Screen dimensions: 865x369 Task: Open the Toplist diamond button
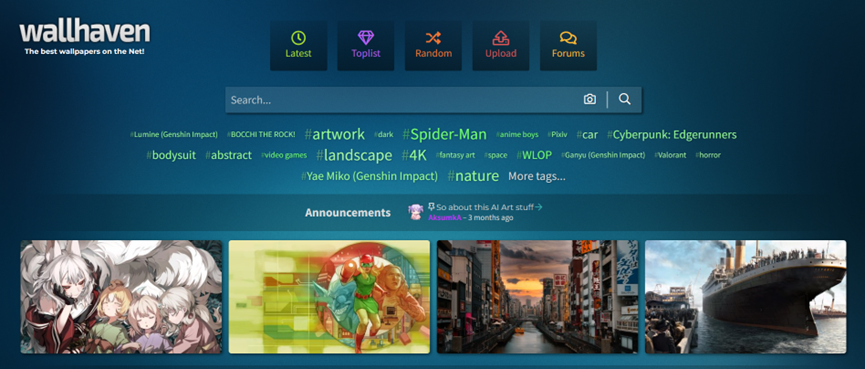(x=366, y=46)
